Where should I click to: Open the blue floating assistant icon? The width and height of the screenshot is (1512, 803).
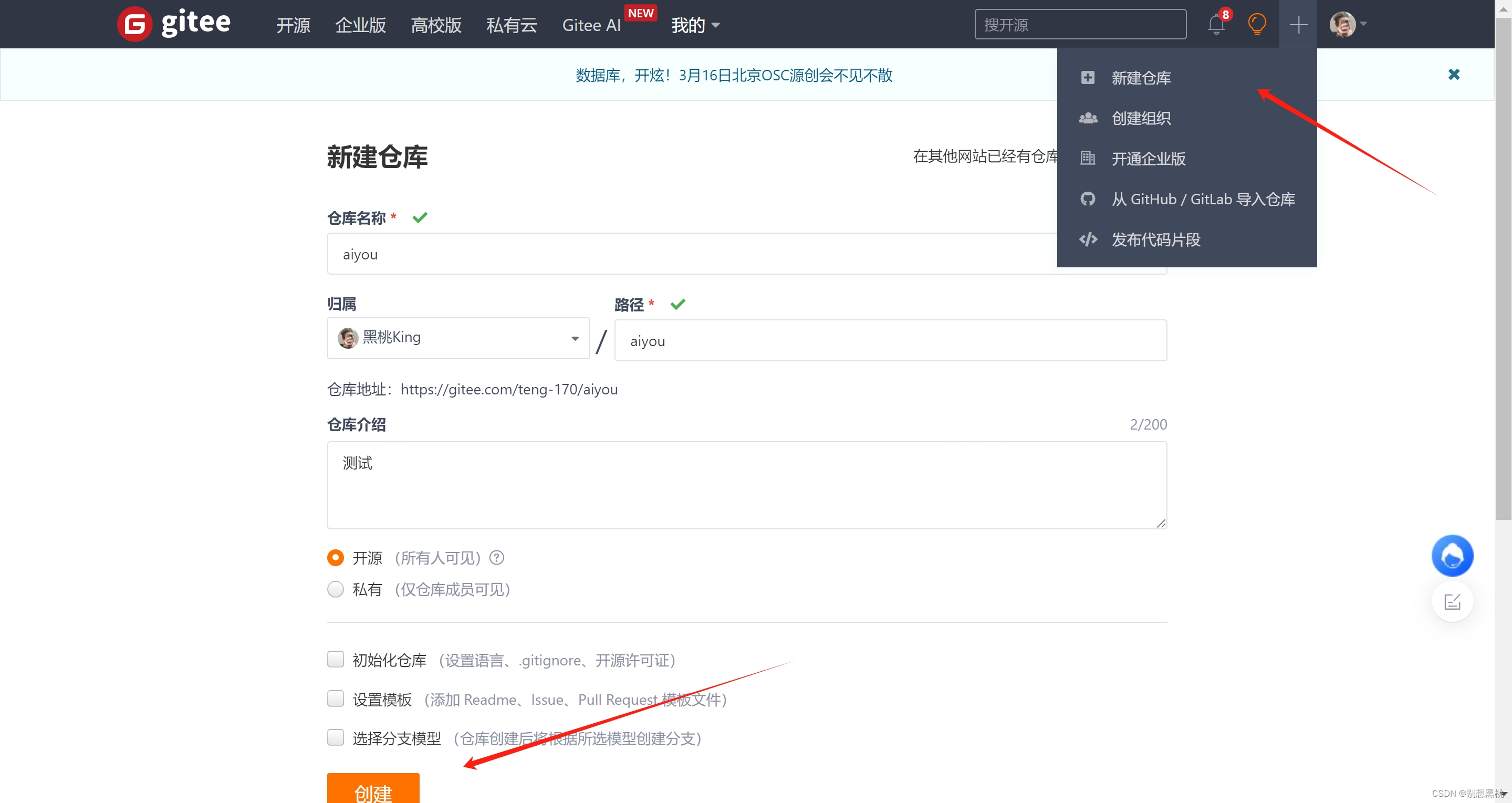1452,555
